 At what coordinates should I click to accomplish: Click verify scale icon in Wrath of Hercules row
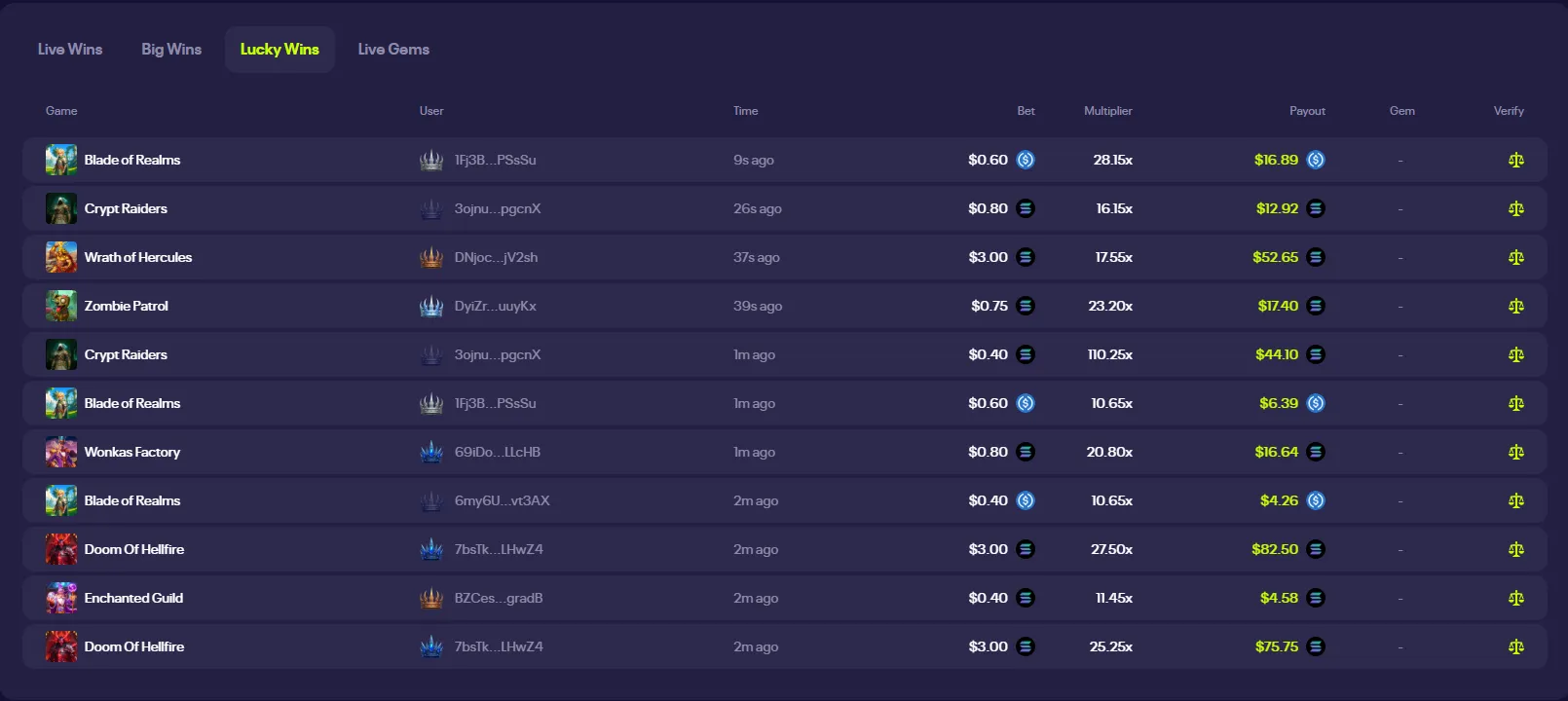pos(1516,257)
